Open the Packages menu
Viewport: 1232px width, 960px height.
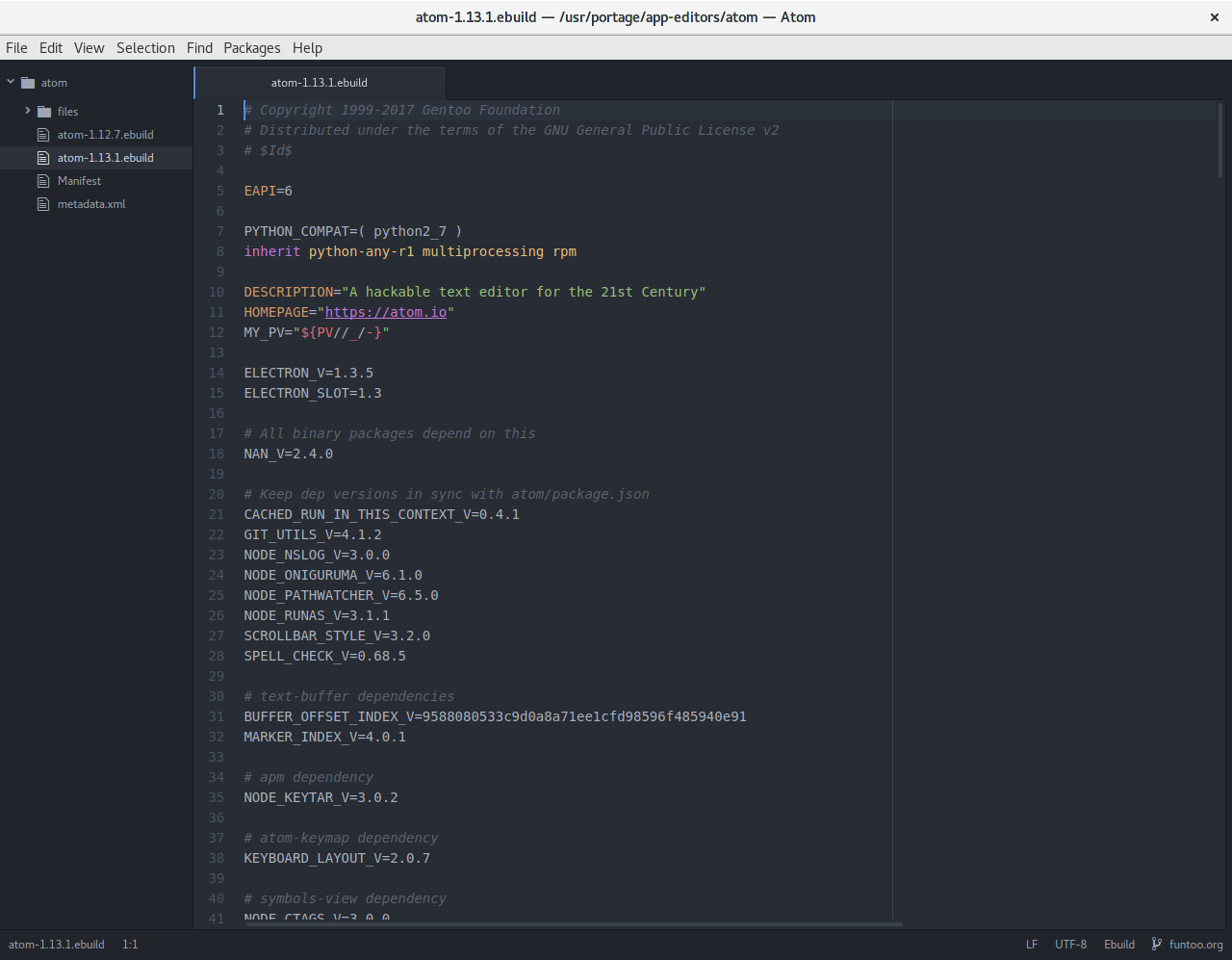pyautogui.click(x=251, y=48)
